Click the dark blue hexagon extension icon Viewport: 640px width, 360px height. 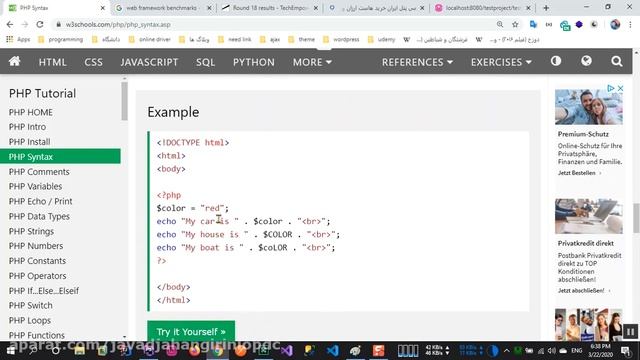tap(579, 24)
